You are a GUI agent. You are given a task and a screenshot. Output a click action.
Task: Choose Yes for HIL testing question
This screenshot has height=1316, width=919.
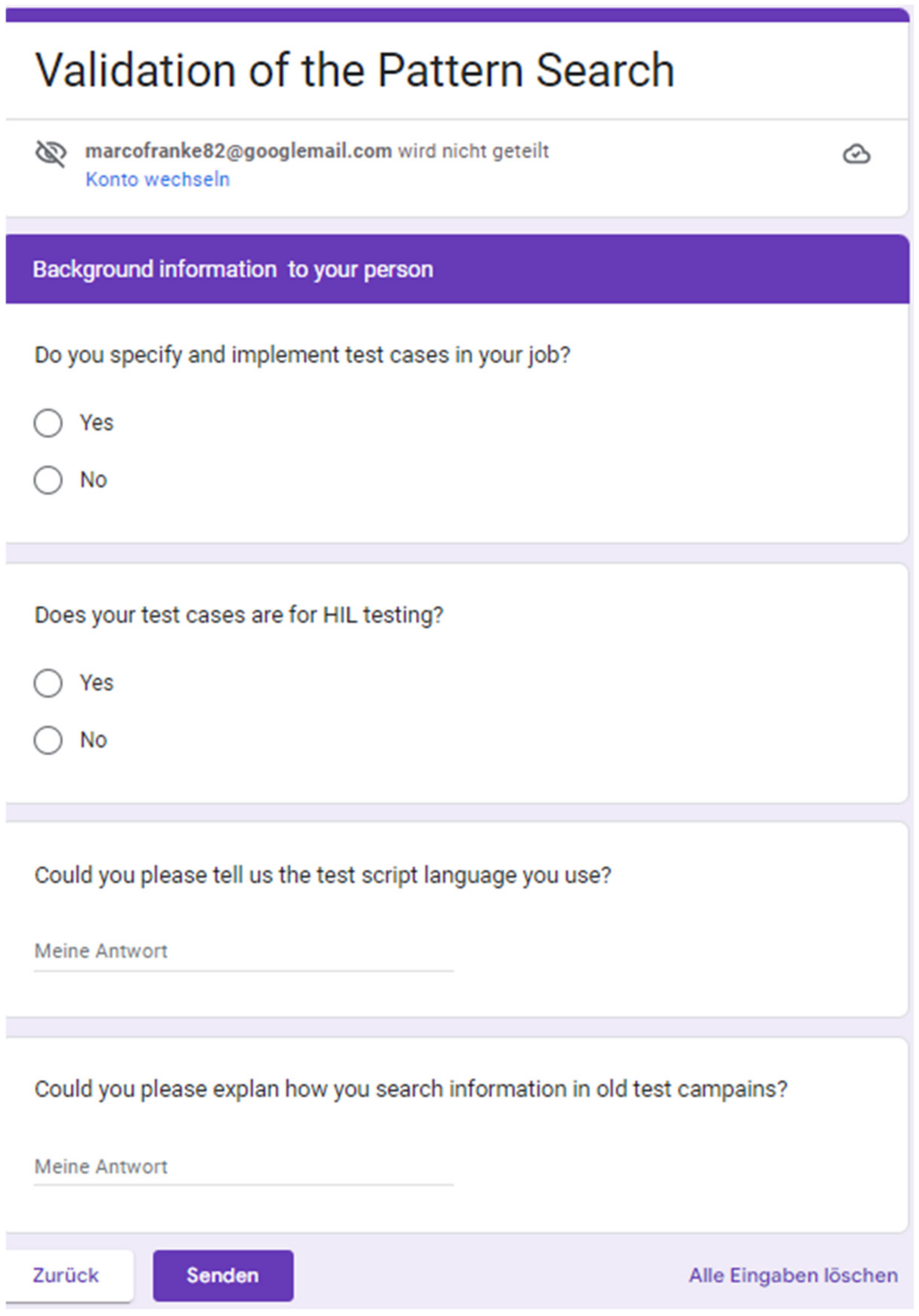(x=48, y=683)
